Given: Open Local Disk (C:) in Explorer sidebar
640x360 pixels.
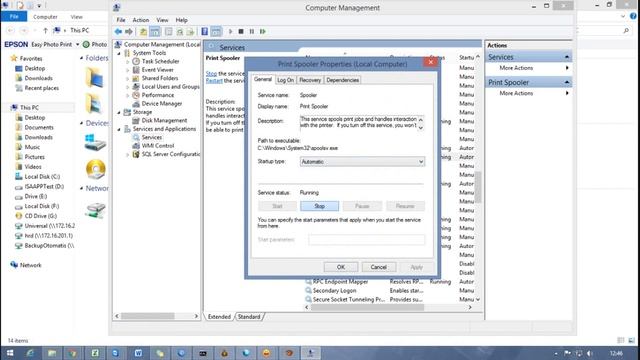Looking at the screenshot, I should 42,177.
